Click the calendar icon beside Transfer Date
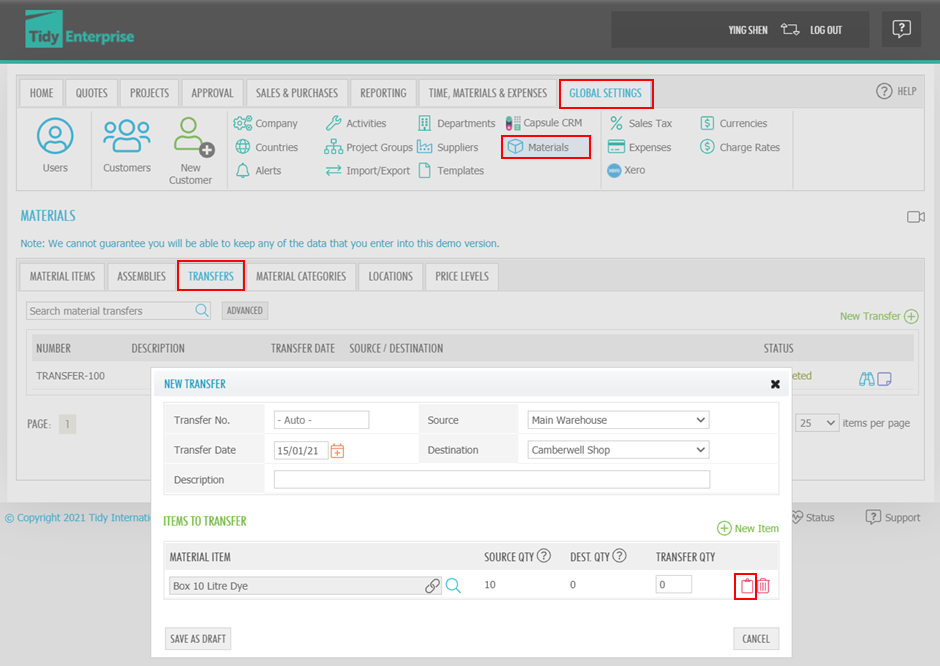940x666 pixels. pos(337,450)
